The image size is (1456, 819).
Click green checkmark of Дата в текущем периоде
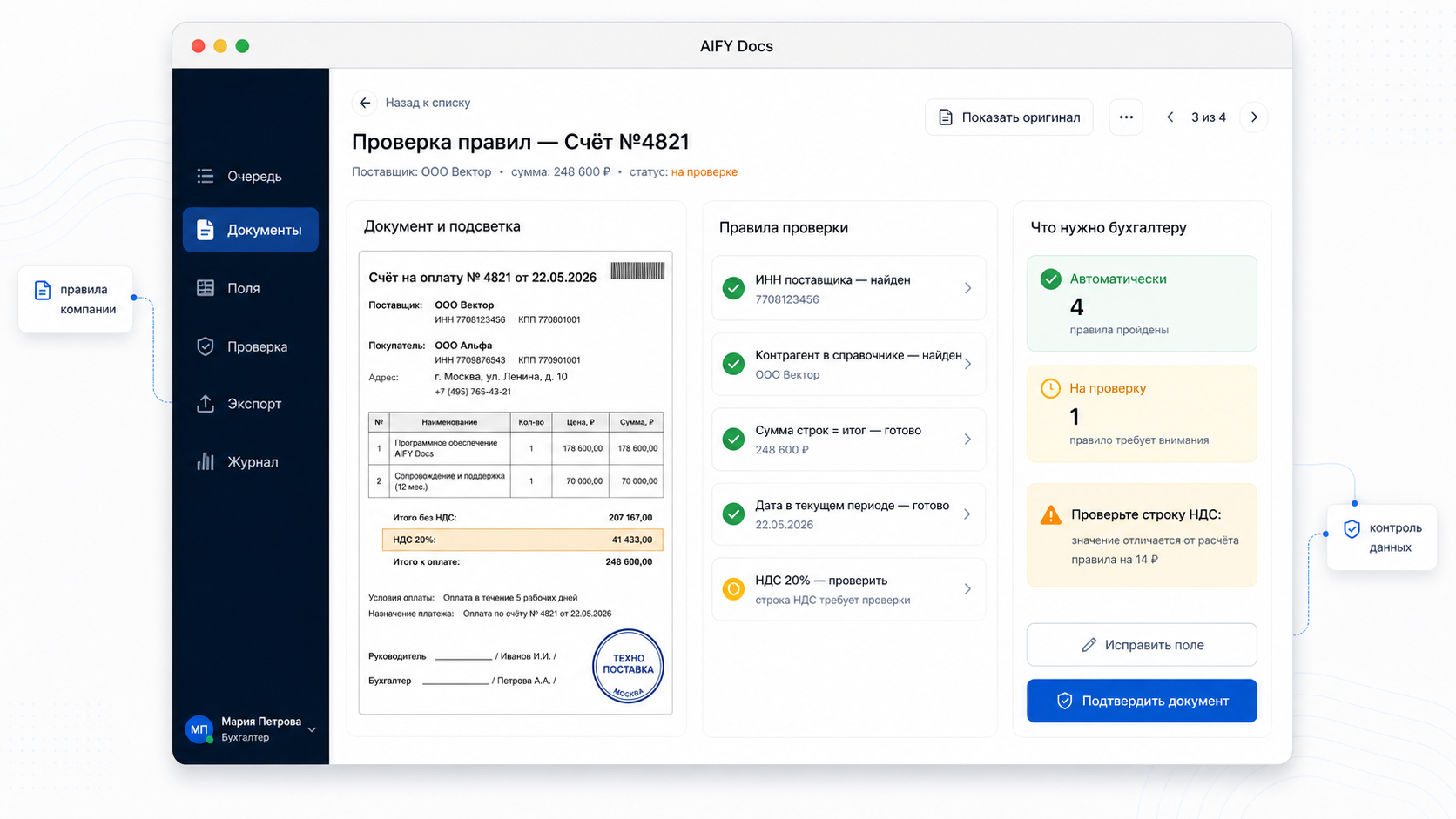tap(734, 514)
